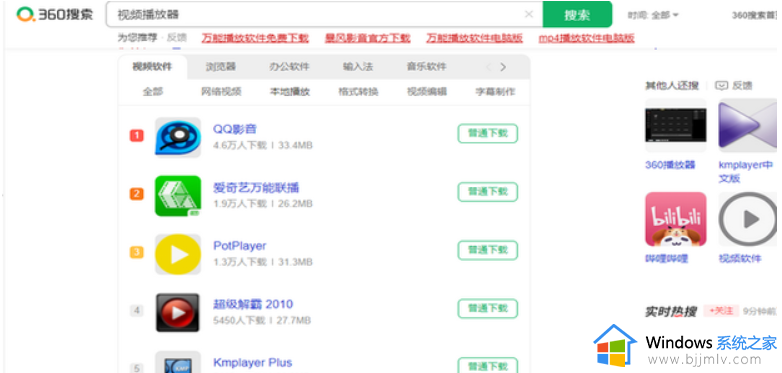Click 反馈 text beside 其他人还搜
This screenshot has width=782, height=373.
click(742, 86)
